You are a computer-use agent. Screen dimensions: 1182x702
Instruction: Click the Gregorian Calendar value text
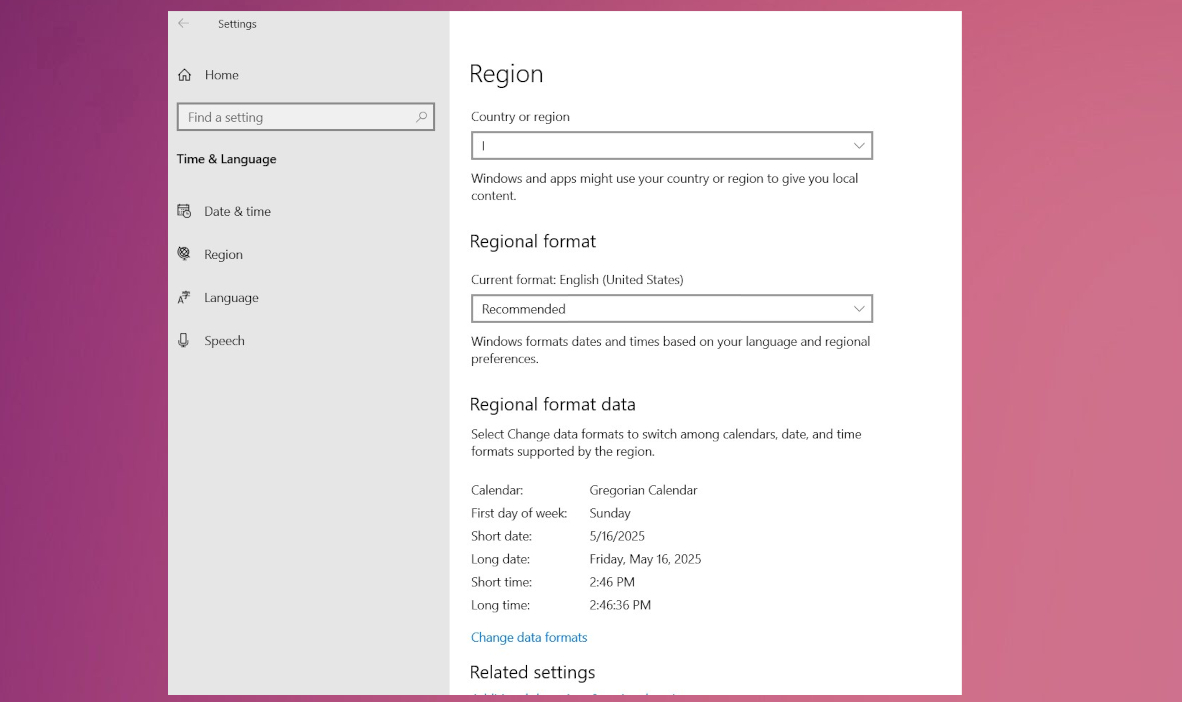click(x=643, y=491)
